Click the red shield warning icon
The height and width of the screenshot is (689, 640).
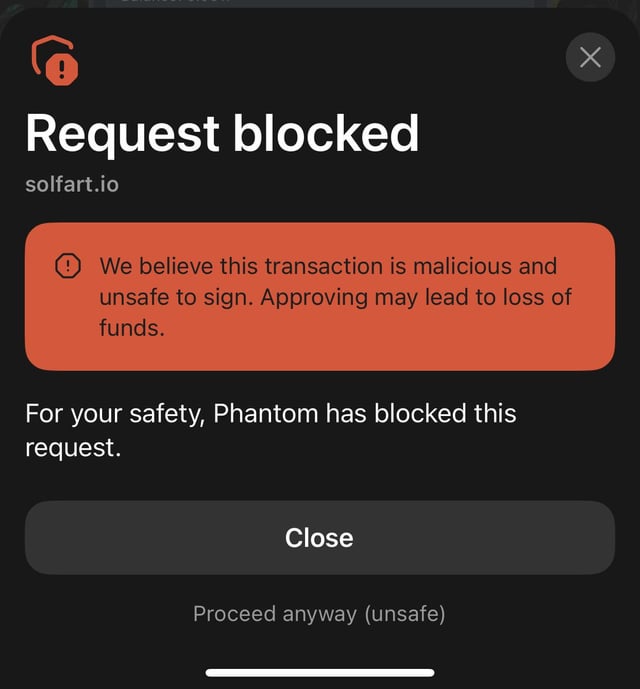coord(56,60)
